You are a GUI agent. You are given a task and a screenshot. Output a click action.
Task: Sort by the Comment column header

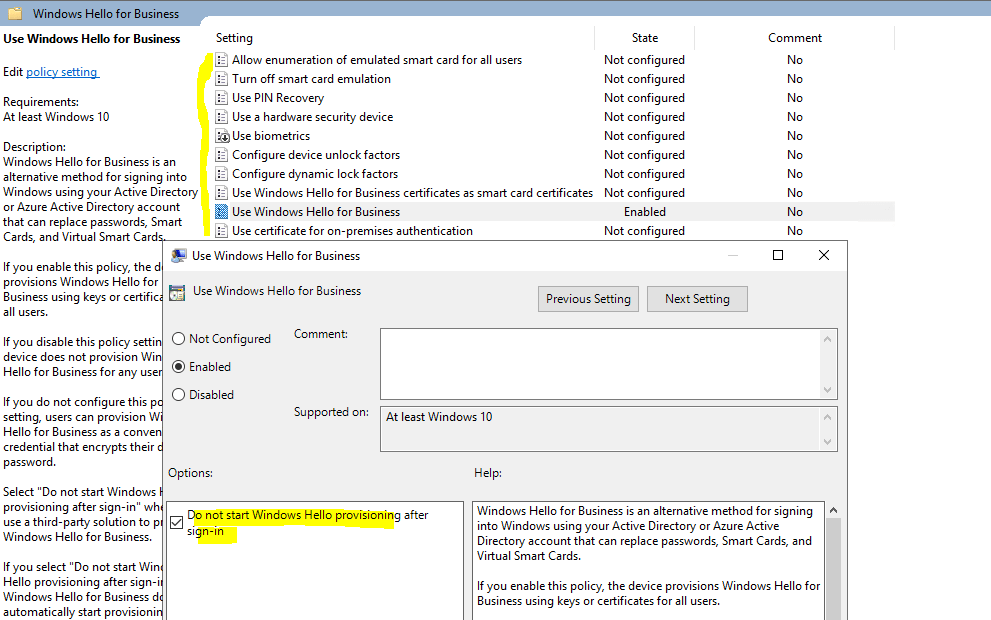click(x=794, y=38)
